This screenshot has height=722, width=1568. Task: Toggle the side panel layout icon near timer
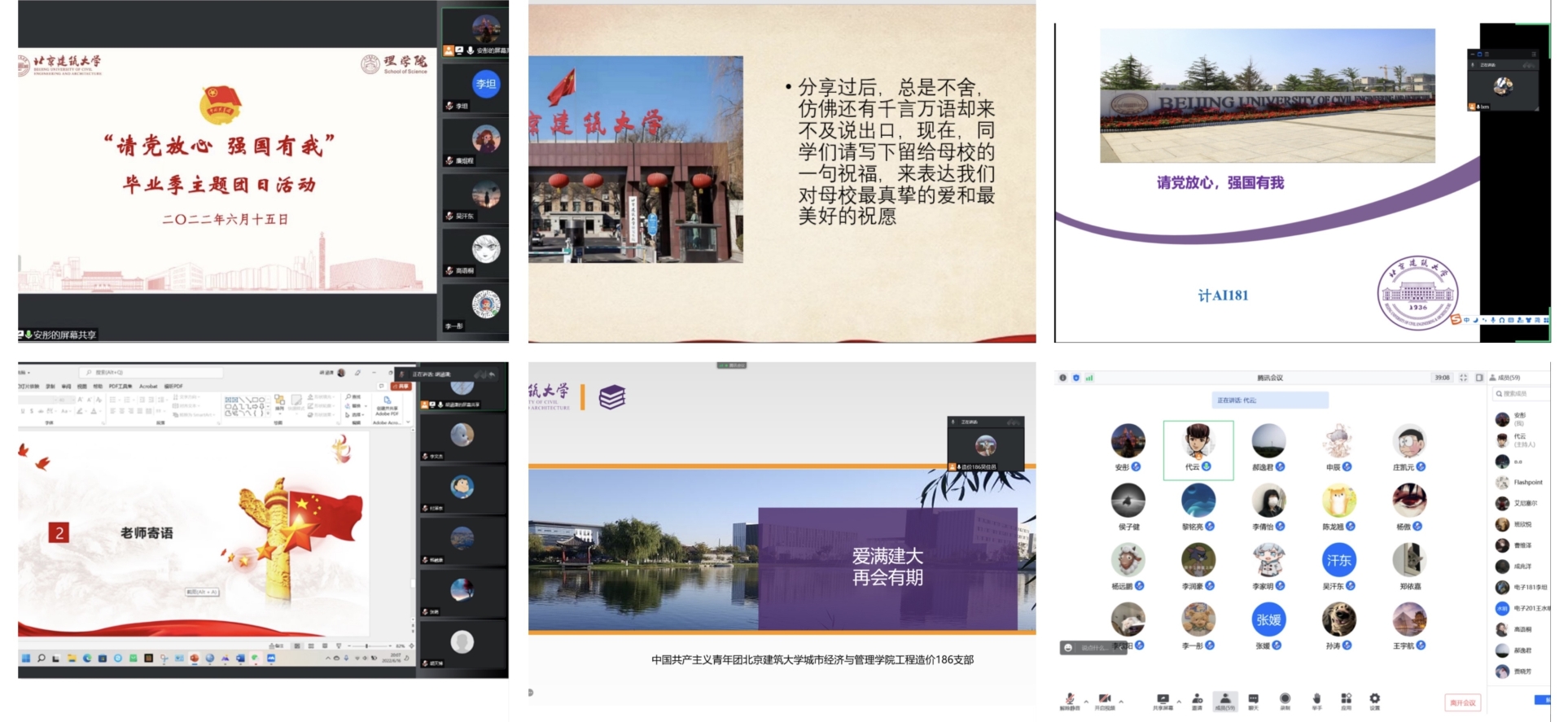click(x=1479, y=378)
